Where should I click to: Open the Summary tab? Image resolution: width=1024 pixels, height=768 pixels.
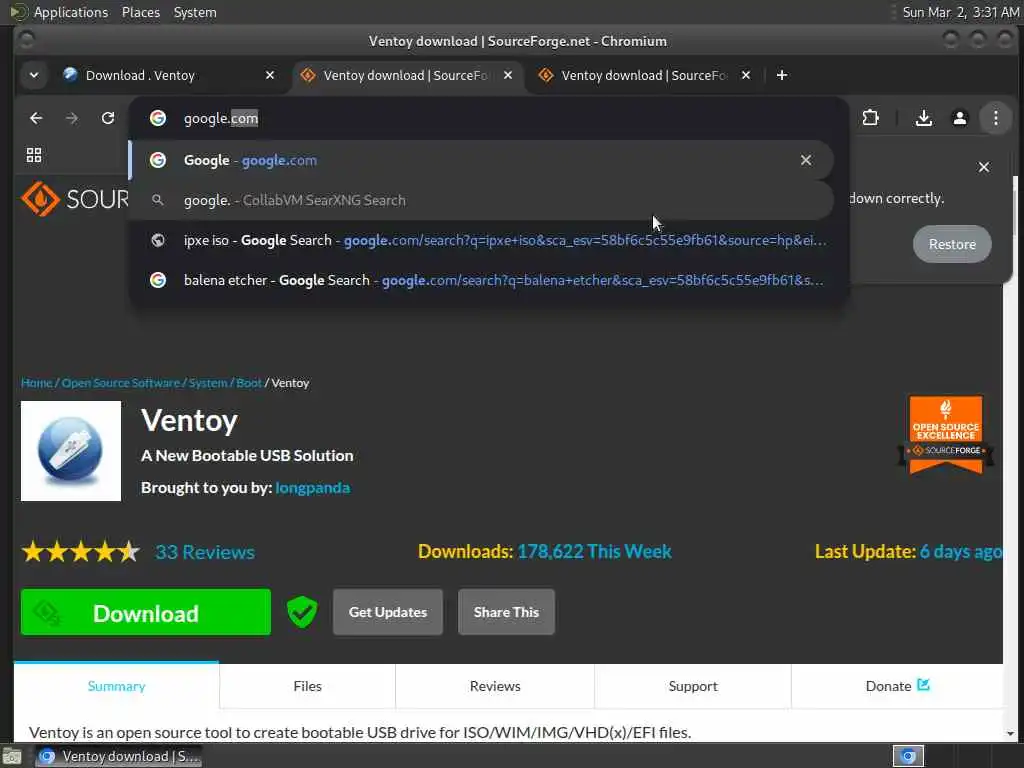tap(116, 686)
